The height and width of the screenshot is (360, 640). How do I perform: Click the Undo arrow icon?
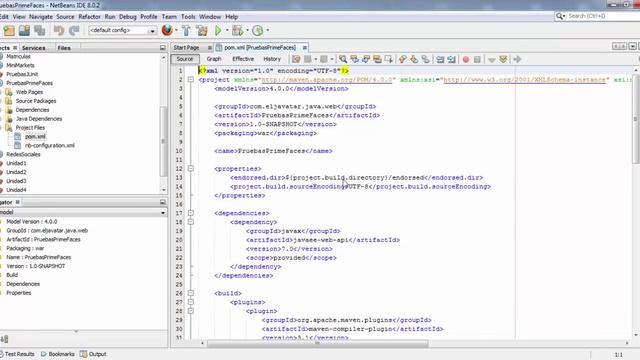coord(59,31)
